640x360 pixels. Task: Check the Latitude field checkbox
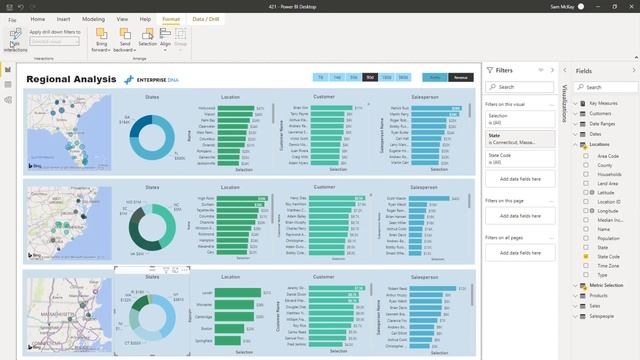coord(586,193)
